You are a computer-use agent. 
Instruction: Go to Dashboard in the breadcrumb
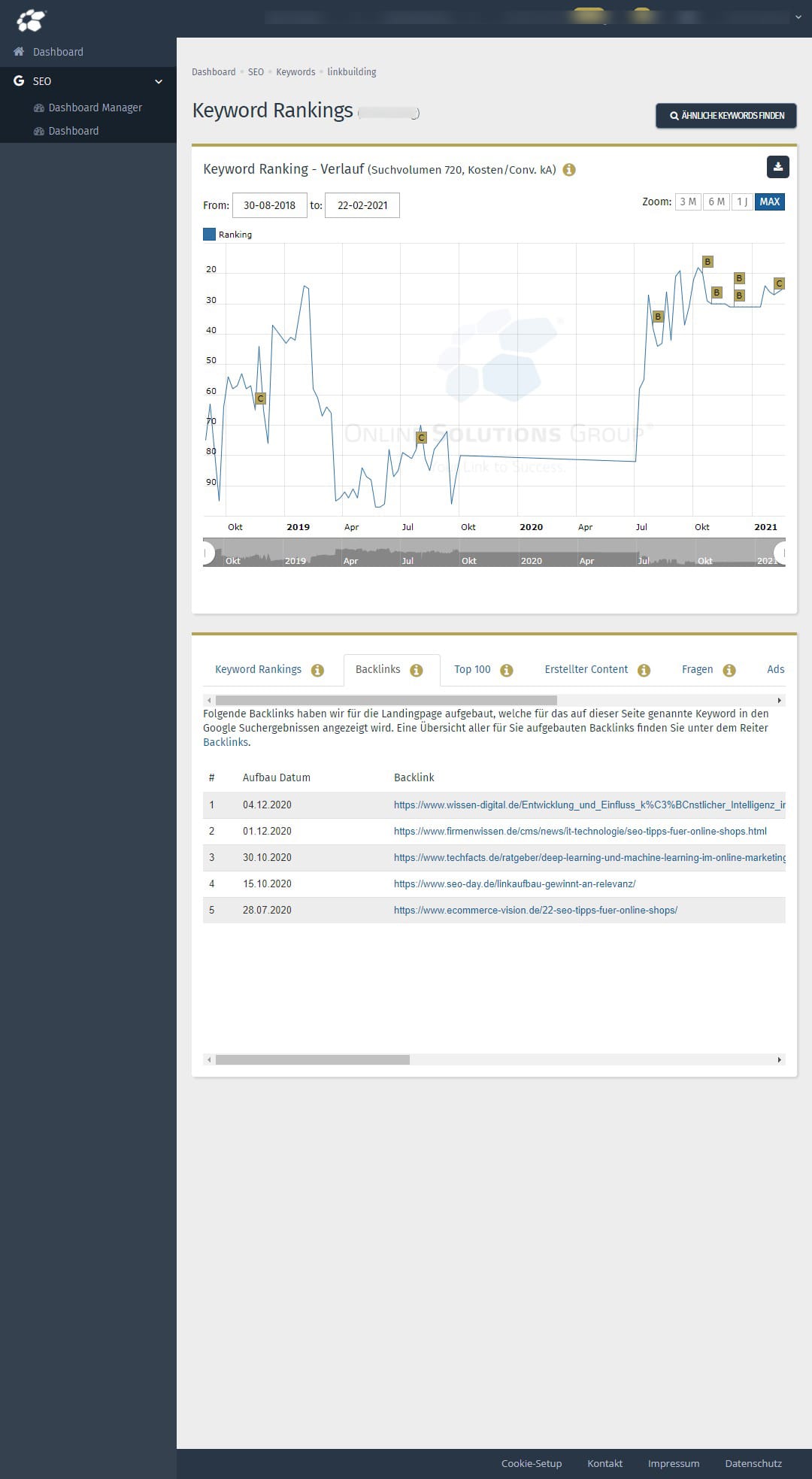tap(214, 72)
